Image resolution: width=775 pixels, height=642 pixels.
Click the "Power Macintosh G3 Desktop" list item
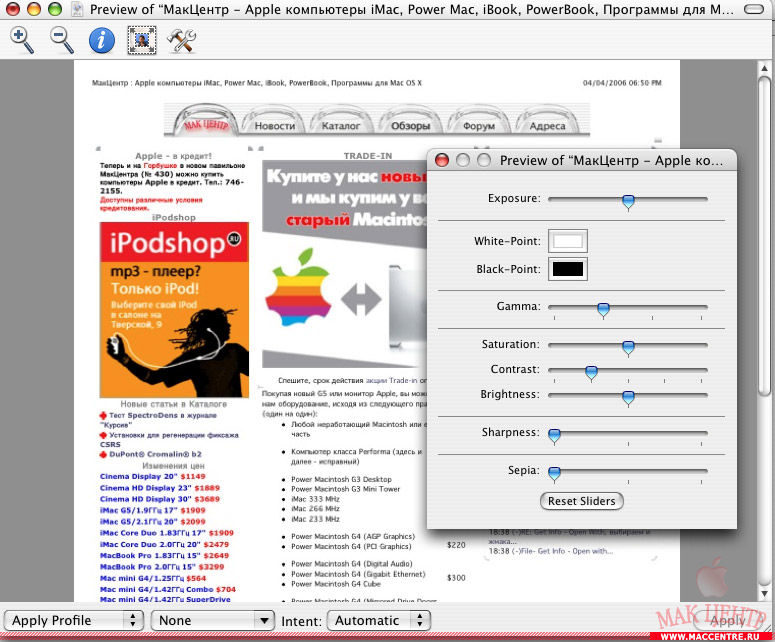341,479
